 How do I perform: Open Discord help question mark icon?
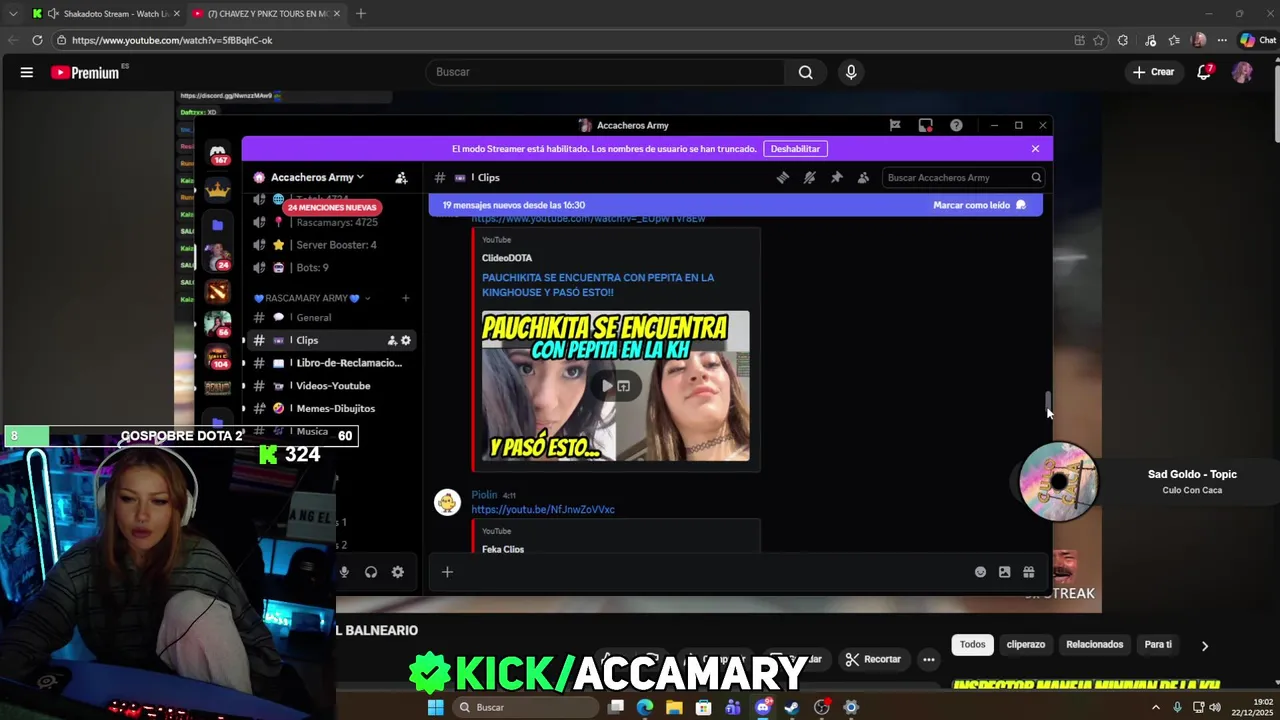[956, 125]
